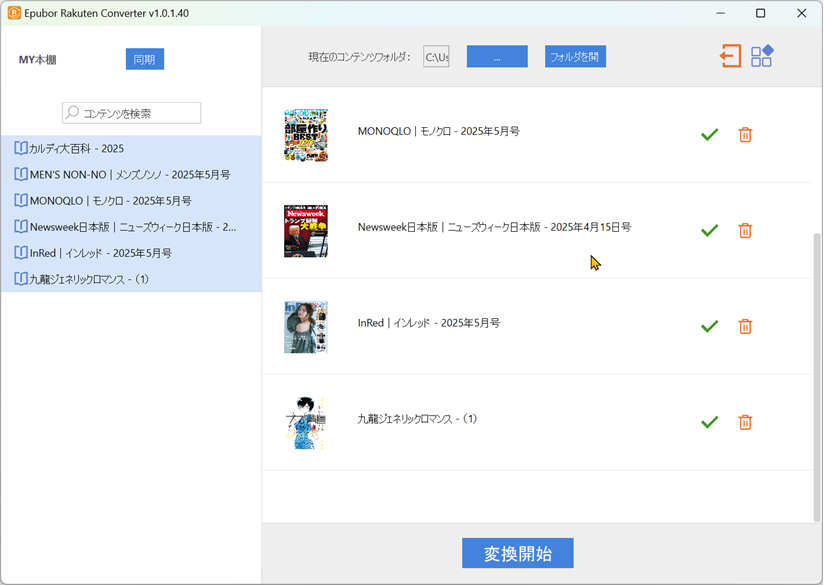Select カルディ大百科 - 2025 in the bookshelf list
This screenshot has height=585, width=824.
131,148
